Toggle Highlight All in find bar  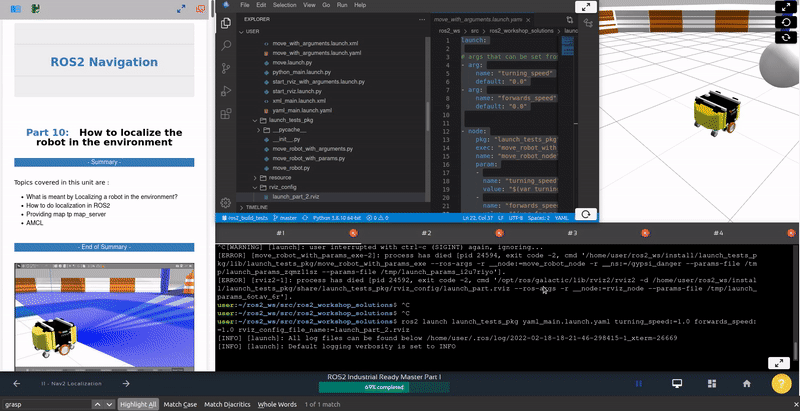tap(138, 404)
